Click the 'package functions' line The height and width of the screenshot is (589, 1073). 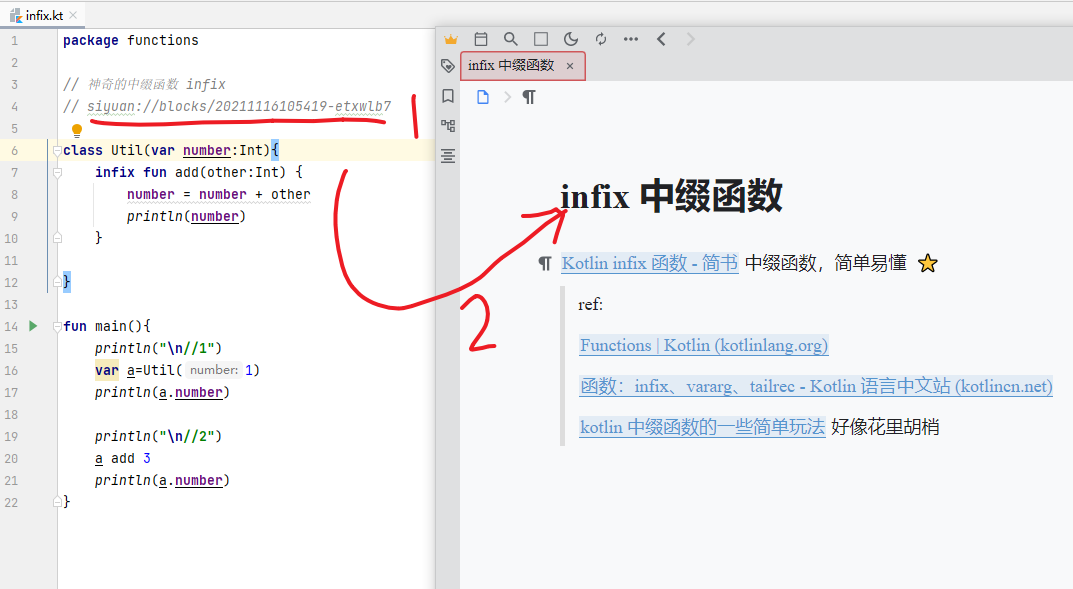coord(131,40)
